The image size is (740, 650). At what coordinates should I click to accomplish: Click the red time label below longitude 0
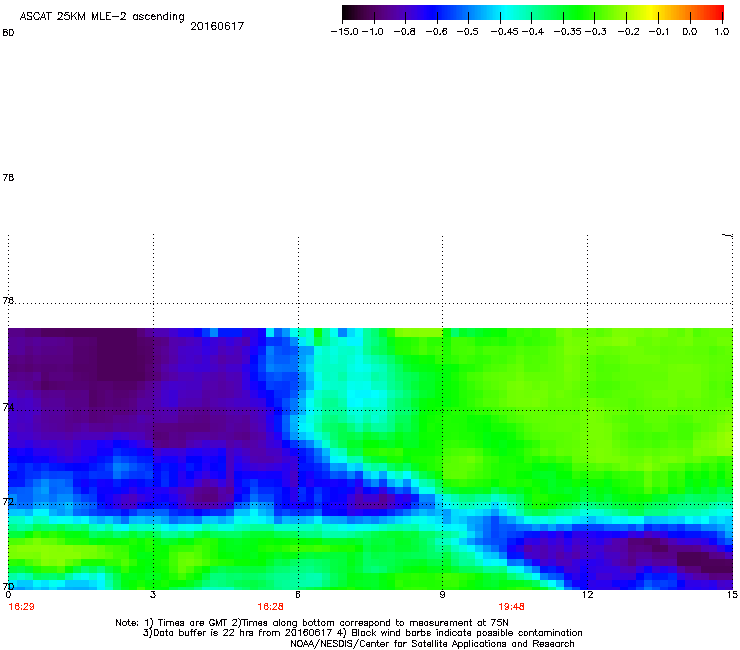tap(21, 607)
